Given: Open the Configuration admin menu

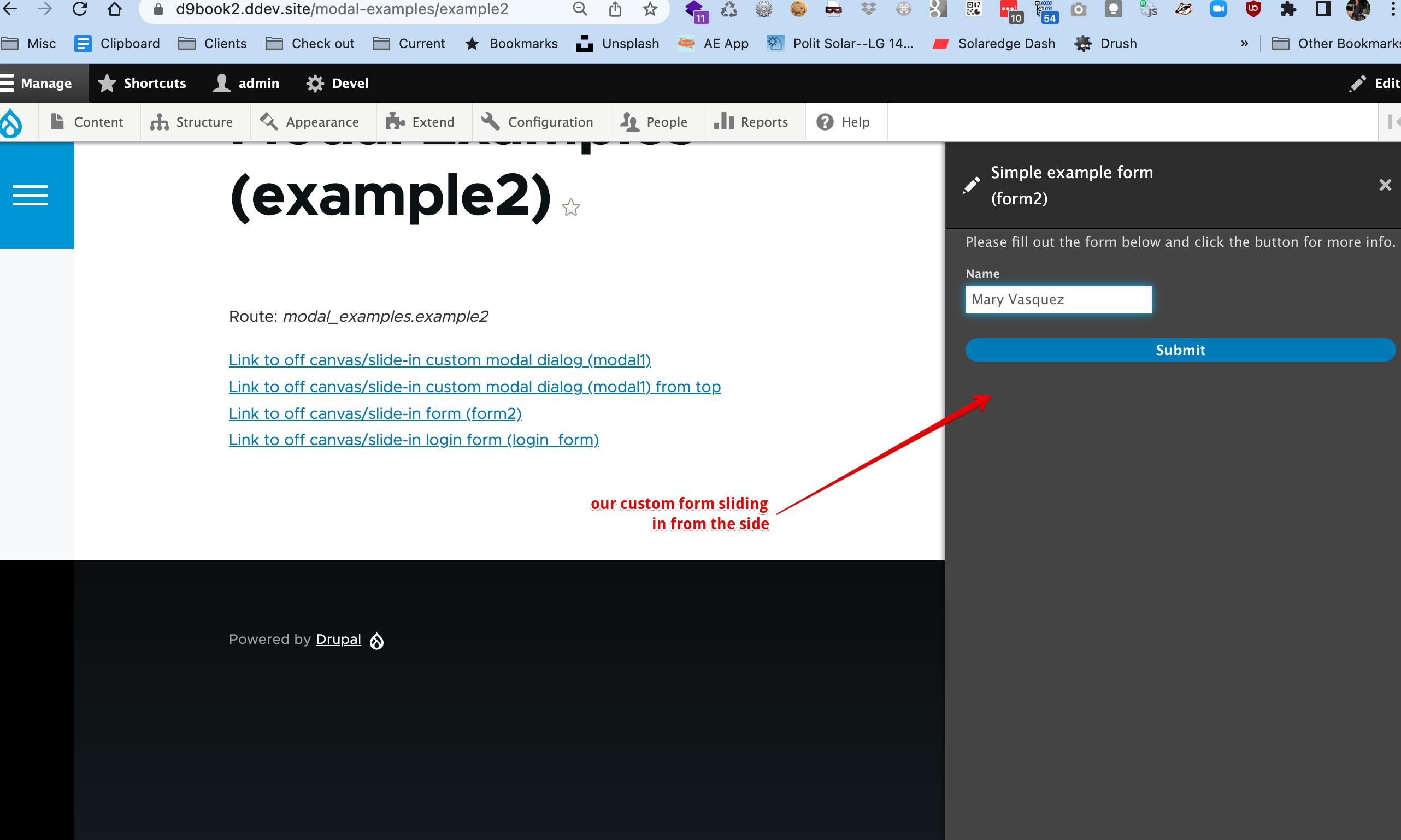Looking at the screenshot, I should pyautogui.click(x=537, y=122).
